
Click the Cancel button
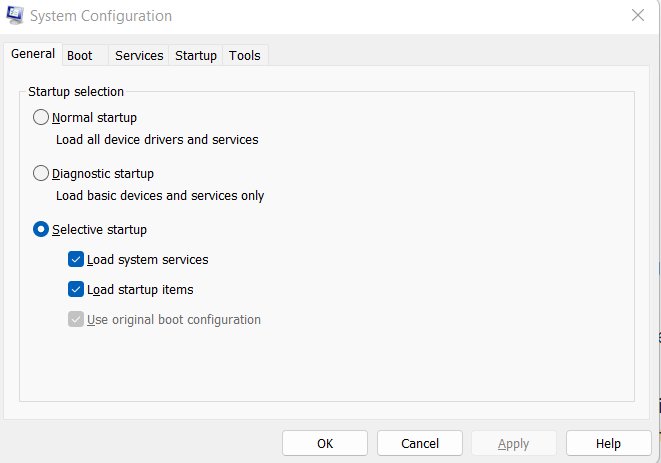coord(420,443)
